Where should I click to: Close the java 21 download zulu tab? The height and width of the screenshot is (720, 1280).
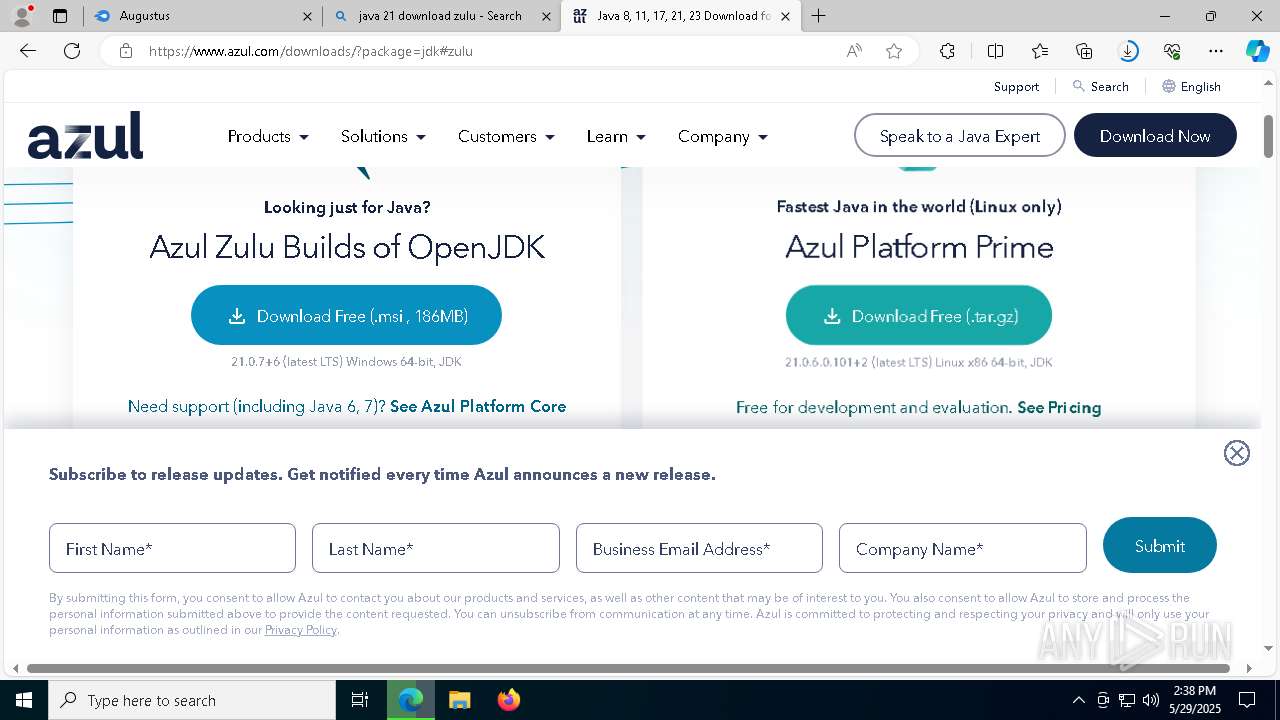coord(546,16)
